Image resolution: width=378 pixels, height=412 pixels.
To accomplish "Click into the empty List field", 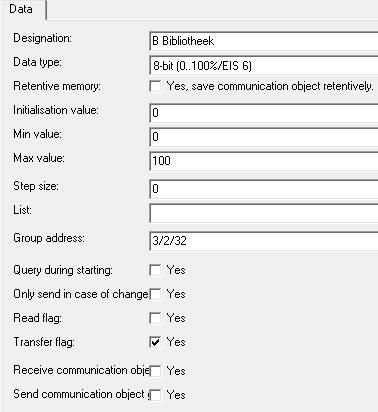I will (x=264, y=213).
